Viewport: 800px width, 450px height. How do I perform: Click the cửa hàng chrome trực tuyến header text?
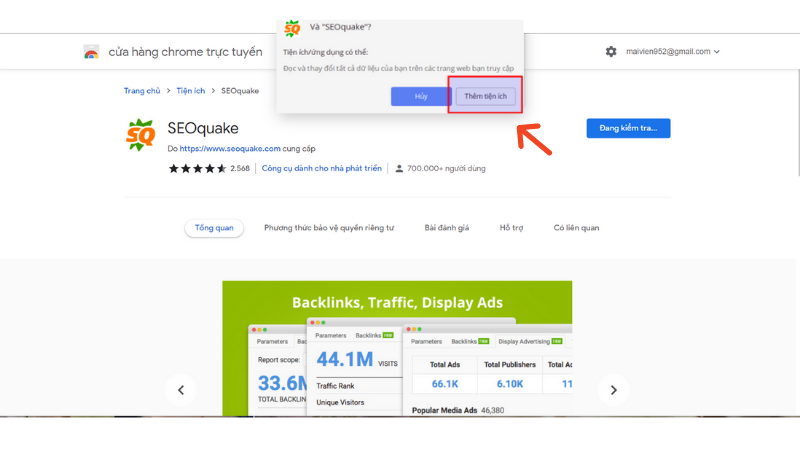click(x=185, y=52)
